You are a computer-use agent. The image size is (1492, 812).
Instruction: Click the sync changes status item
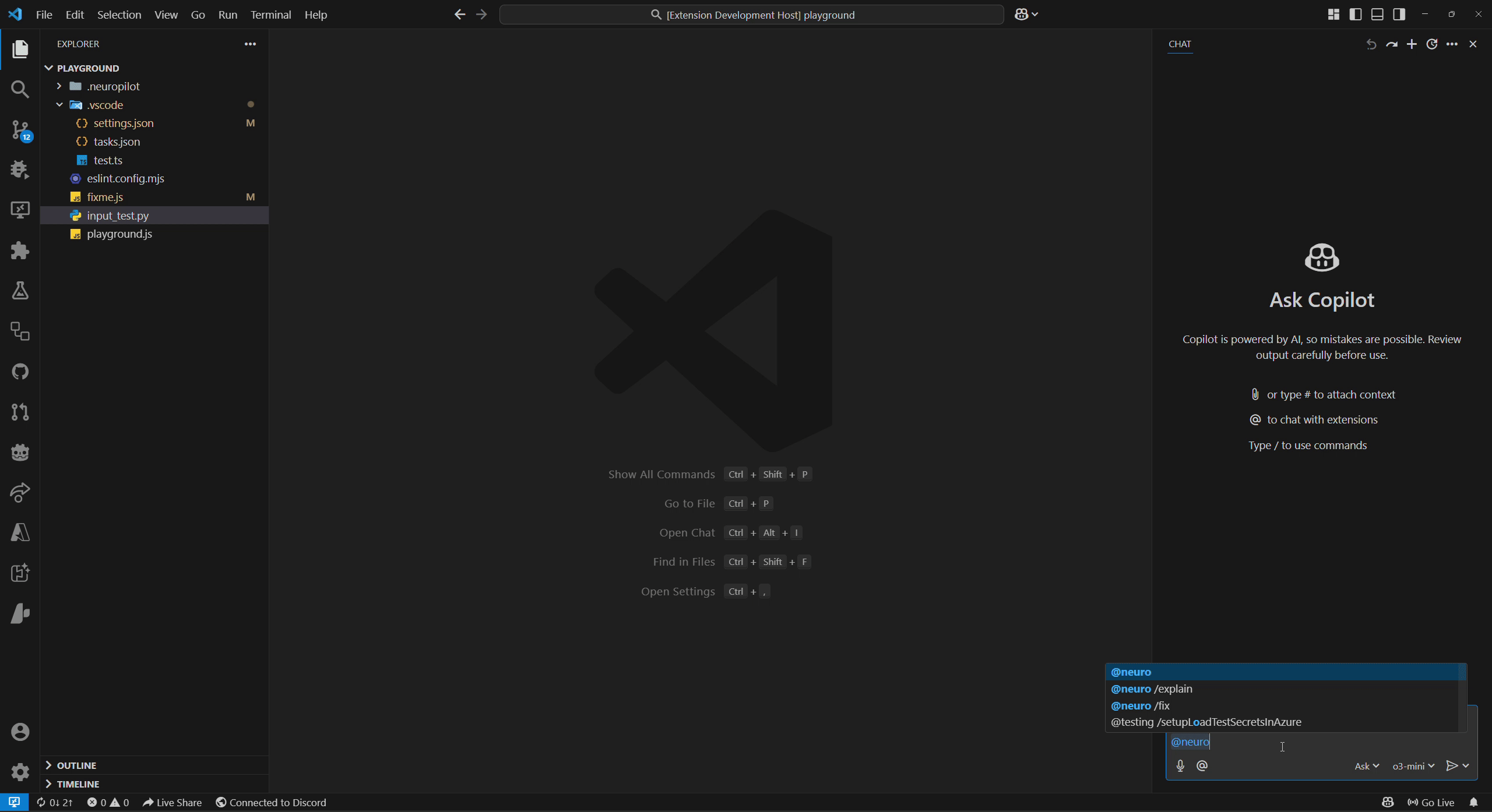coord(54,803)
